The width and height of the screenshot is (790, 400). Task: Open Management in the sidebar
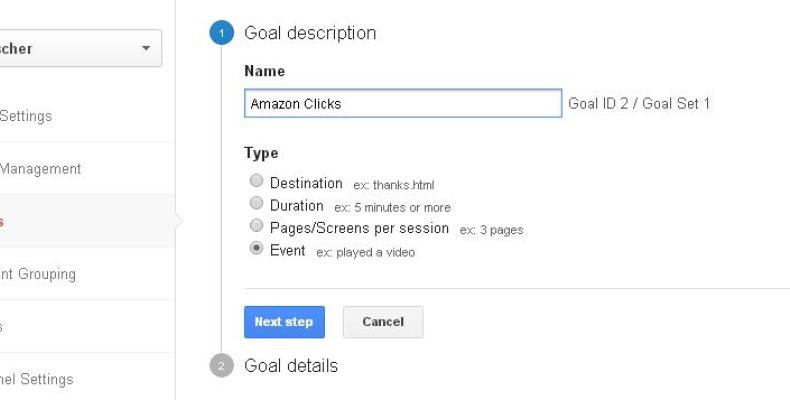[40, 169]
